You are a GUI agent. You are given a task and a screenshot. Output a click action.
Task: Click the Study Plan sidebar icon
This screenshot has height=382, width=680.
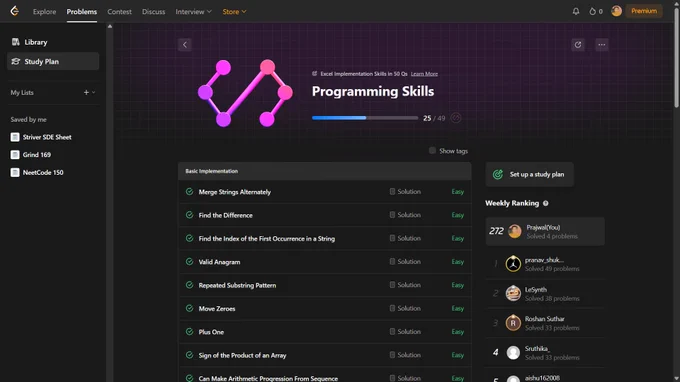(16, 62)
